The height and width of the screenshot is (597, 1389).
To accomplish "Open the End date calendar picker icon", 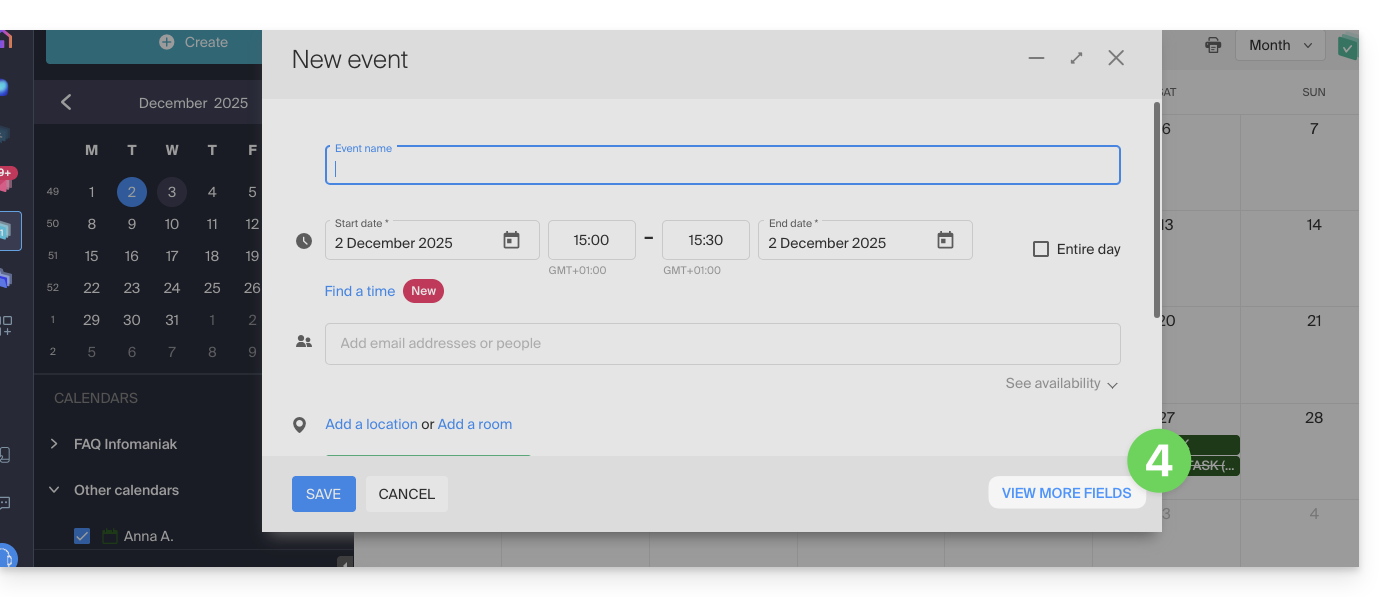I will [x=945, y=241].
